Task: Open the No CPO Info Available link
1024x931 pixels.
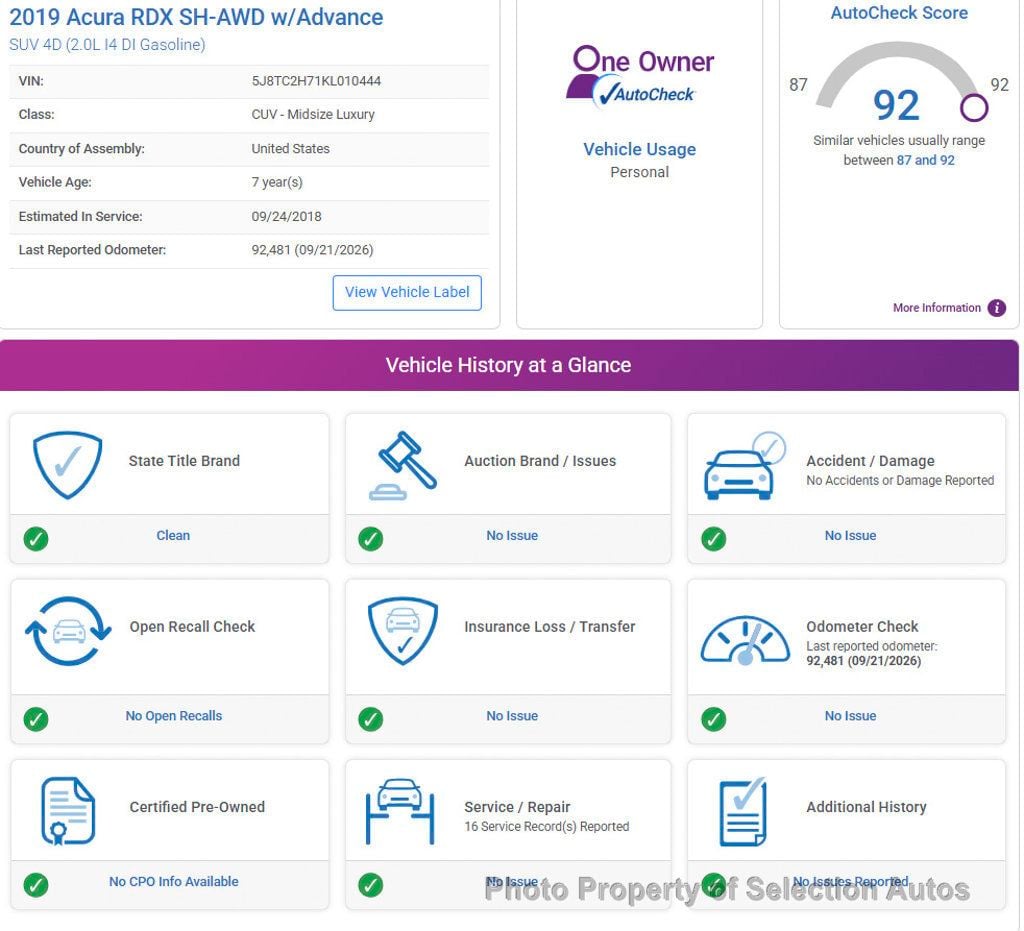Action: 174,882
